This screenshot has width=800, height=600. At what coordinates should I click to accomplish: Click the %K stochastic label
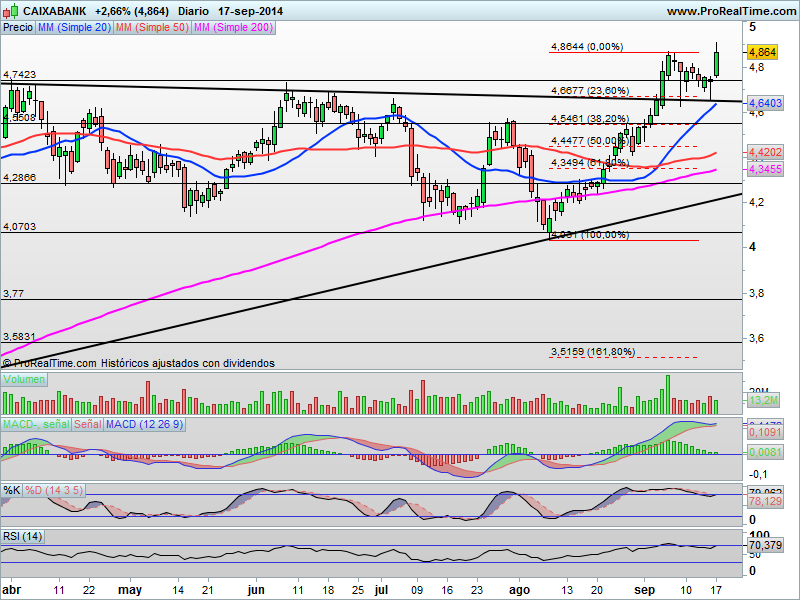(12, 490)
